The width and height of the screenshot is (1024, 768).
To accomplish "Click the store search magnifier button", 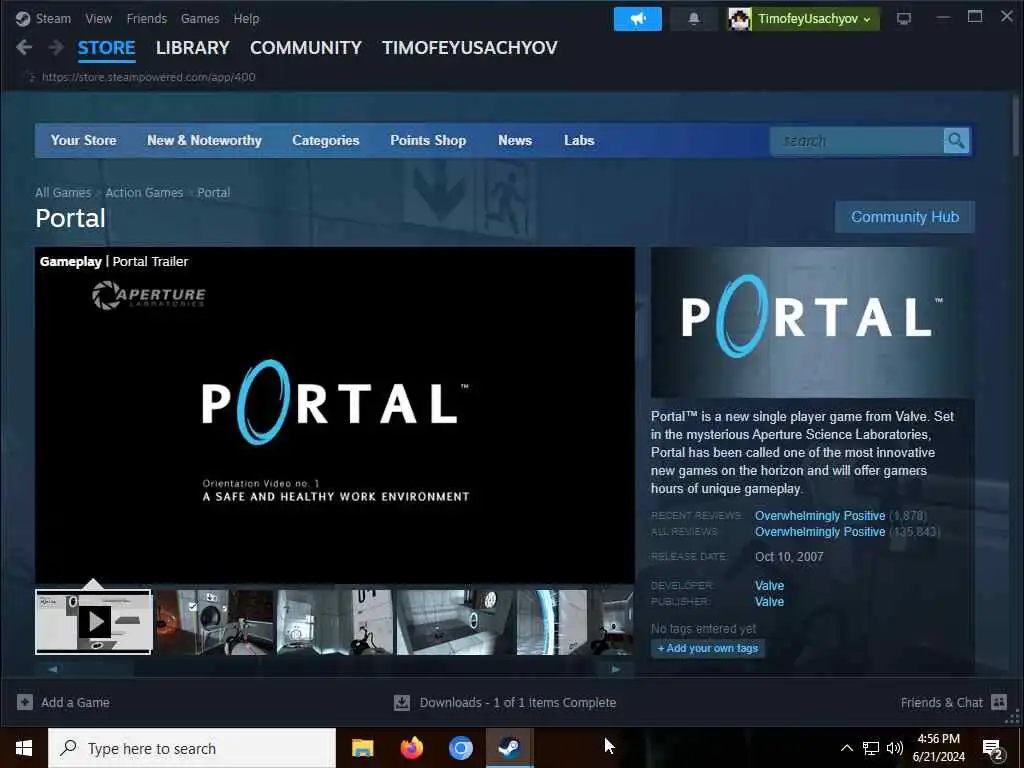I will coord(956,140).
